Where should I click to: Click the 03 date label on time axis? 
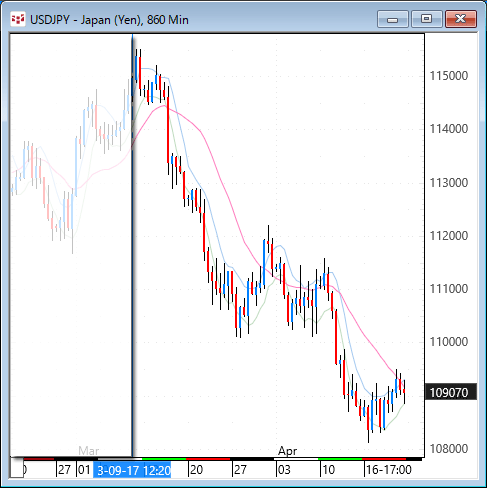[x=284, y=470]
